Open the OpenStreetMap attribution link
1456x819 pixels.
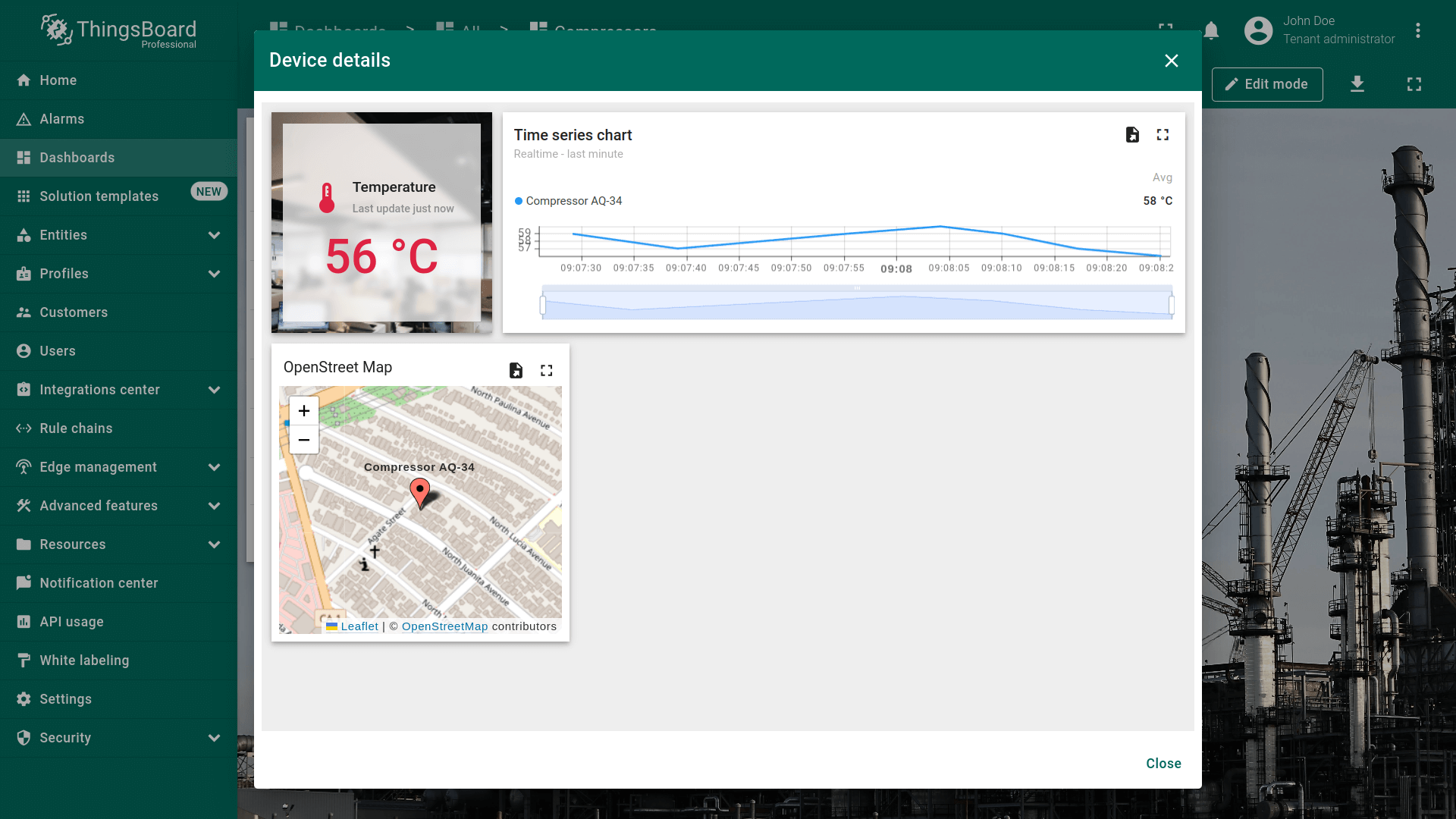444,626
